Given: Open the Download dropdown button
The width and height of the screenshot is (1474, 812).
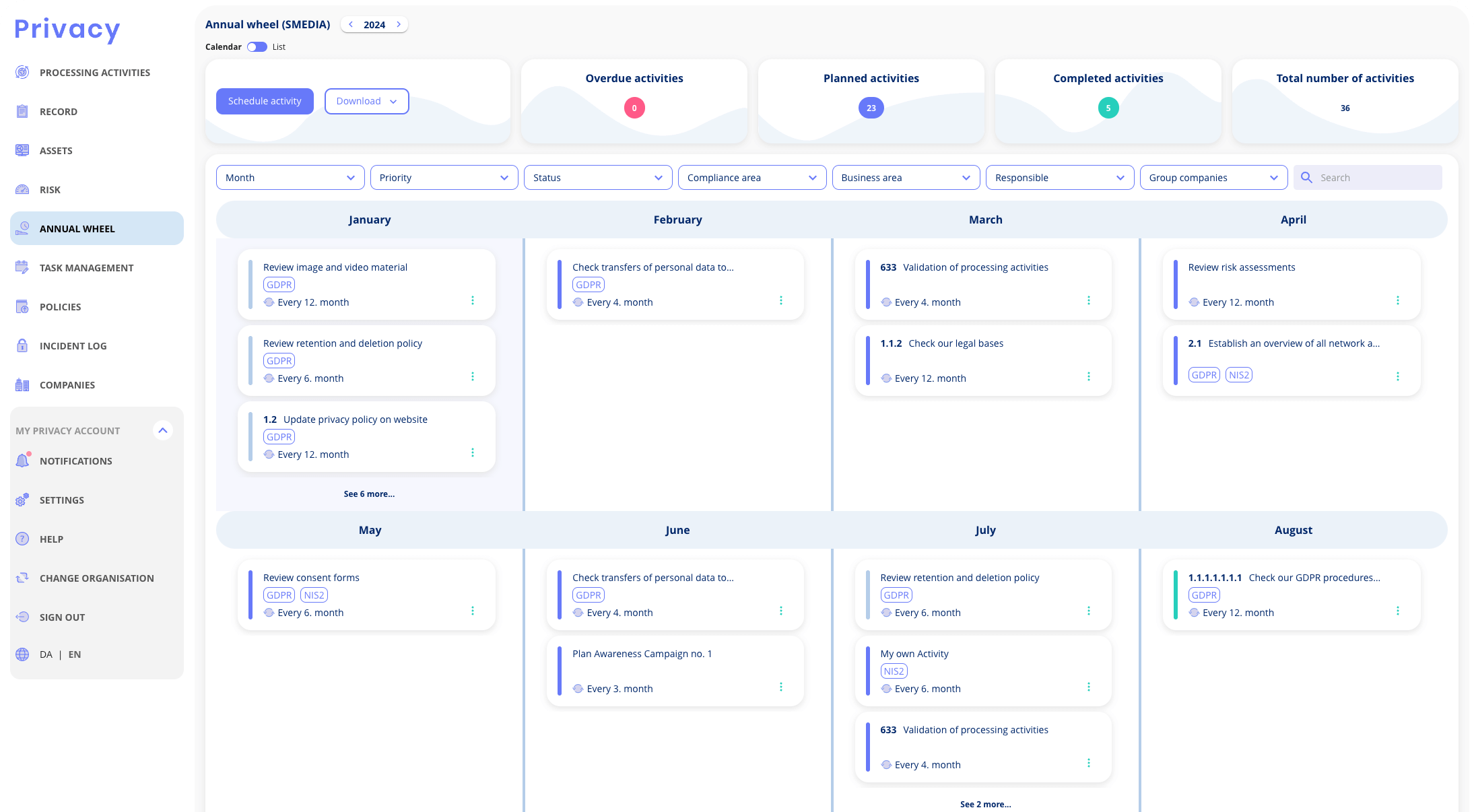Looking at the screenshot, I should click(x=366, y=101).
